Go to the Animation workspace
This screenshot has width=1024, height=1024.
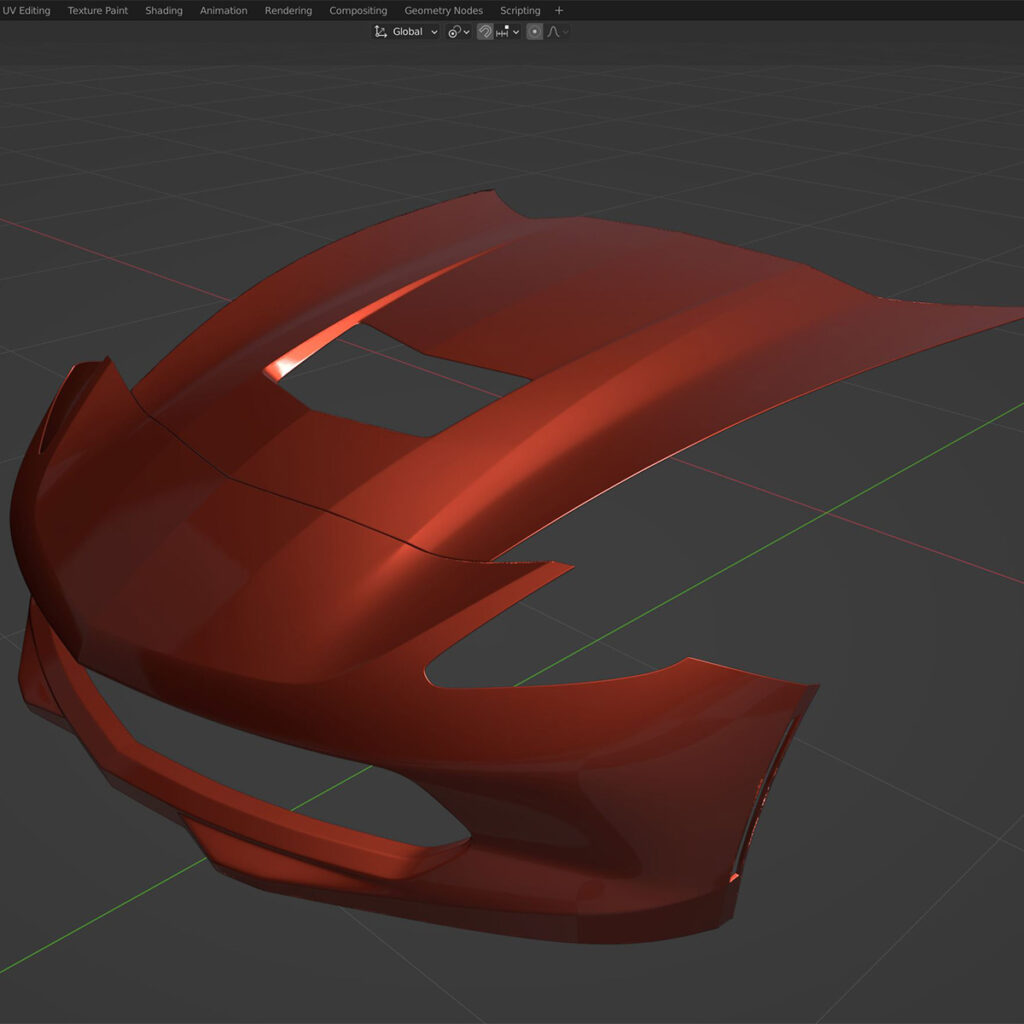pos(223,11)
